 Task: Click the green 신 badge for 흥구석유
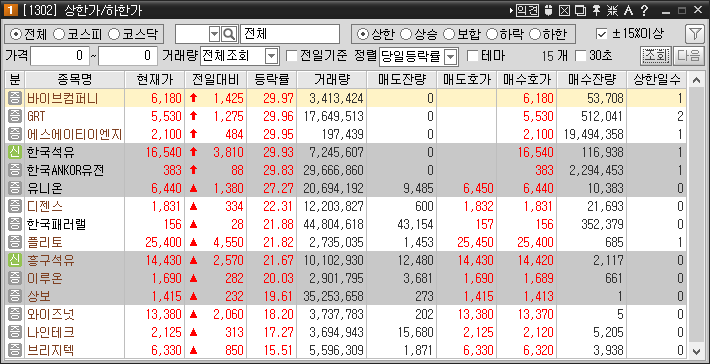click(x=15, y=260)
